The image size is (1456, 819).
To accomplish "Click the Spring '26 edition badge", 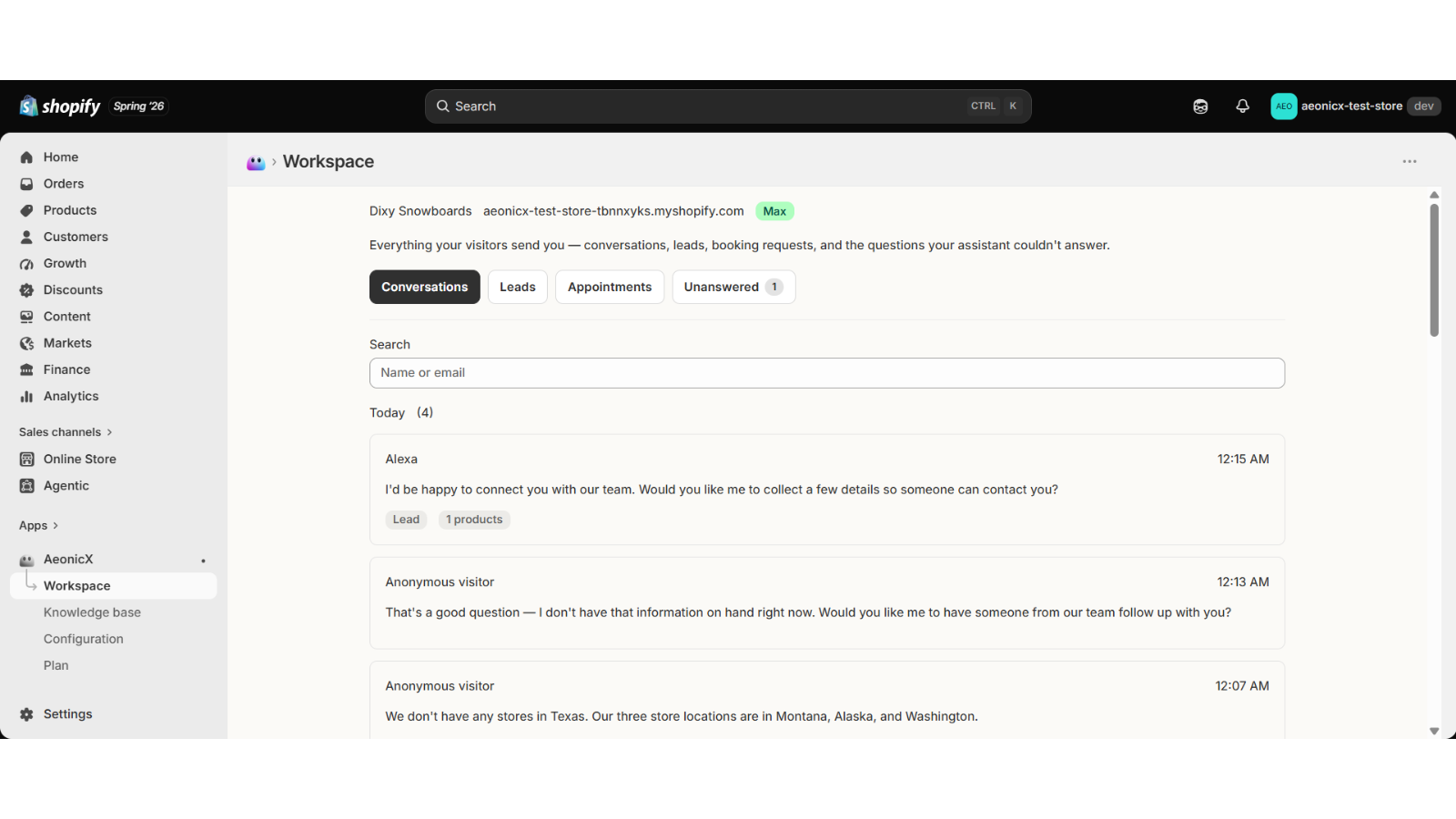I will [x=139, y=106].
